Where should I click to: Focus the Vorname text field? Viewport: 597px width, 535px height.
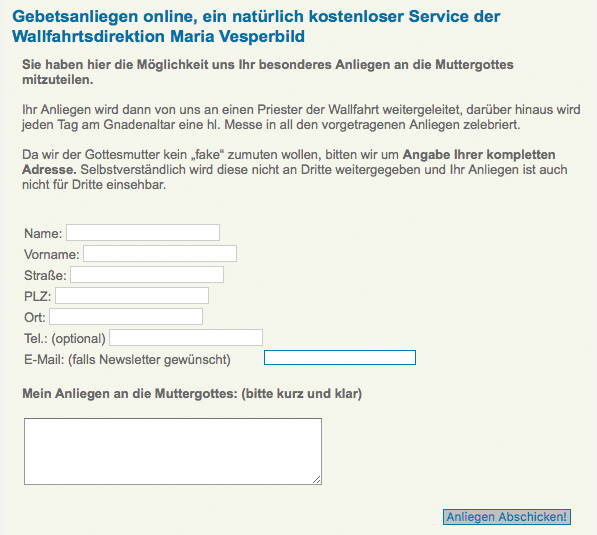(160, 254)
